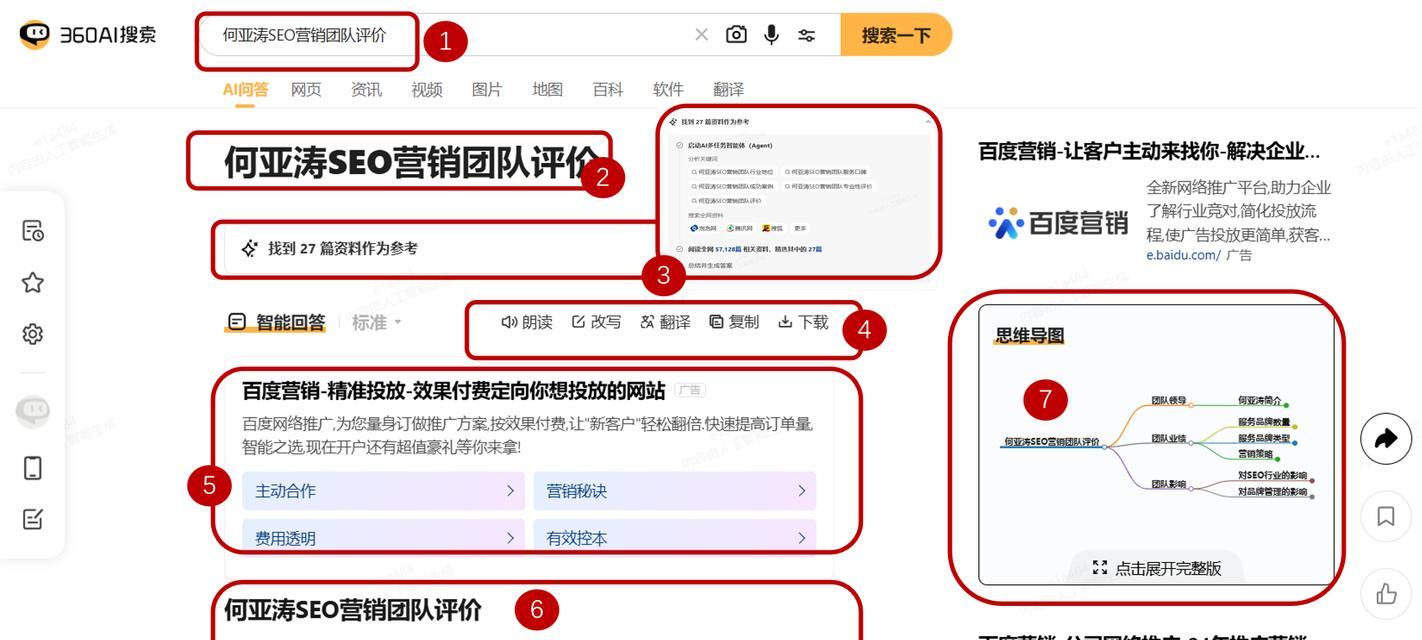Image resolution: width=1422 pixels, height=640 pixels.
Task: Click 复制 to copy answer
Action: point(734,322)
